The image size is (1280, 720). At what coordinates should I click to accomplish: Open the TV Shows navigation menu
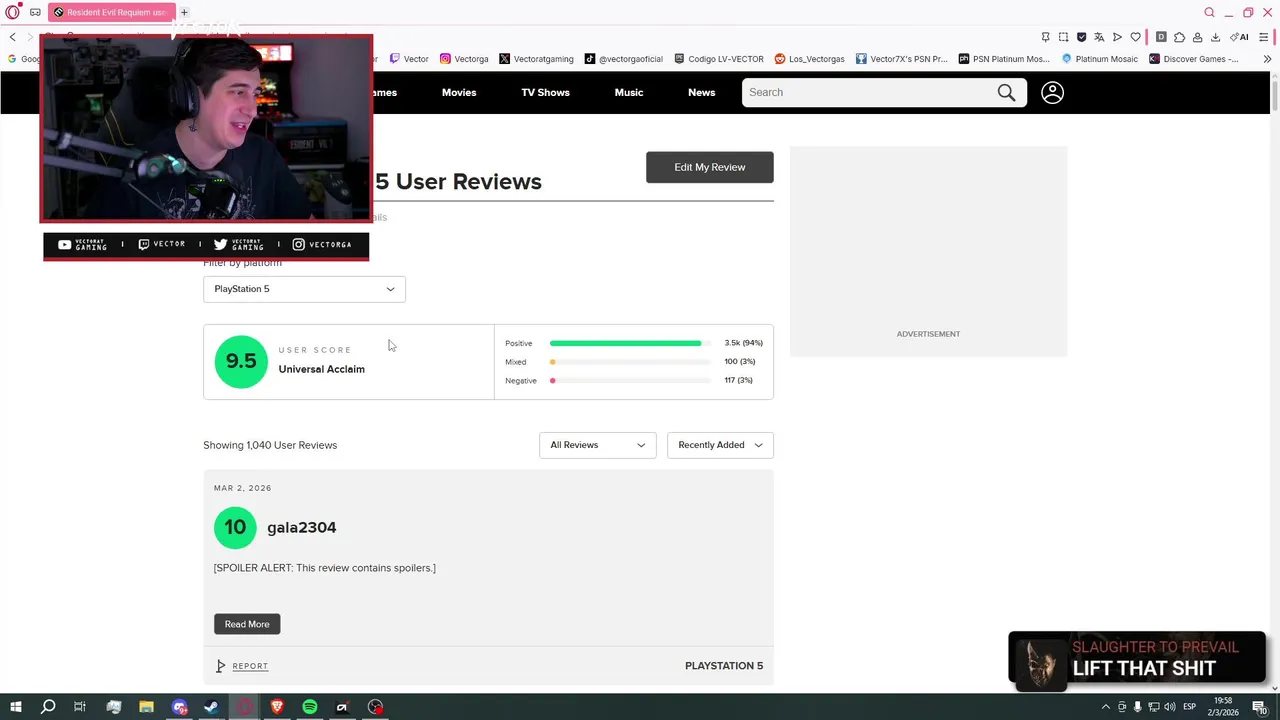pos(545,92)
